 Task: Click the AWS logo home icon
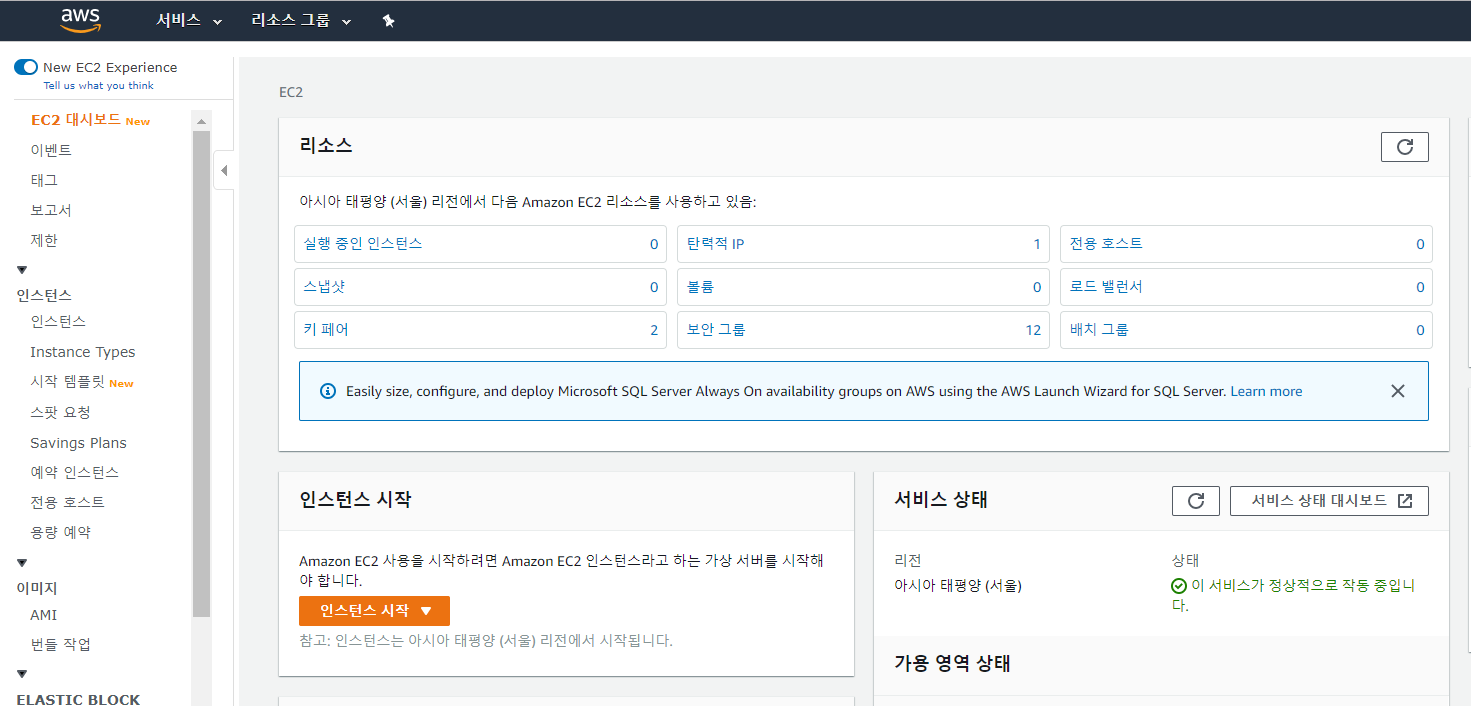tap(80, 19)
